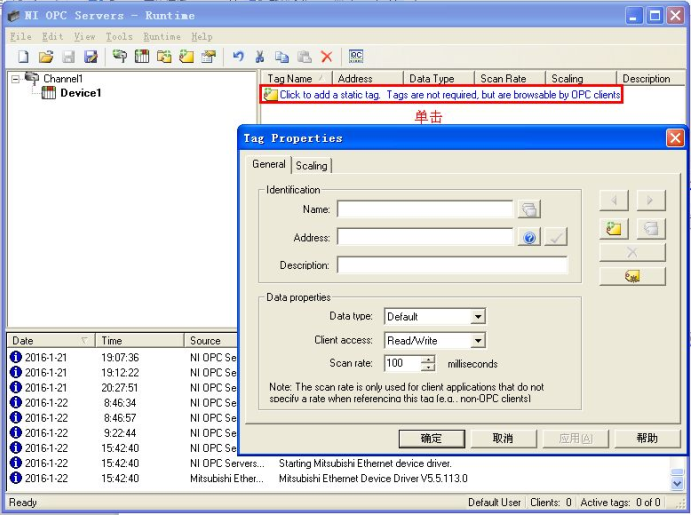Click the Paste toolbar icon
The image size is (691, 515).
pos(305,56)
